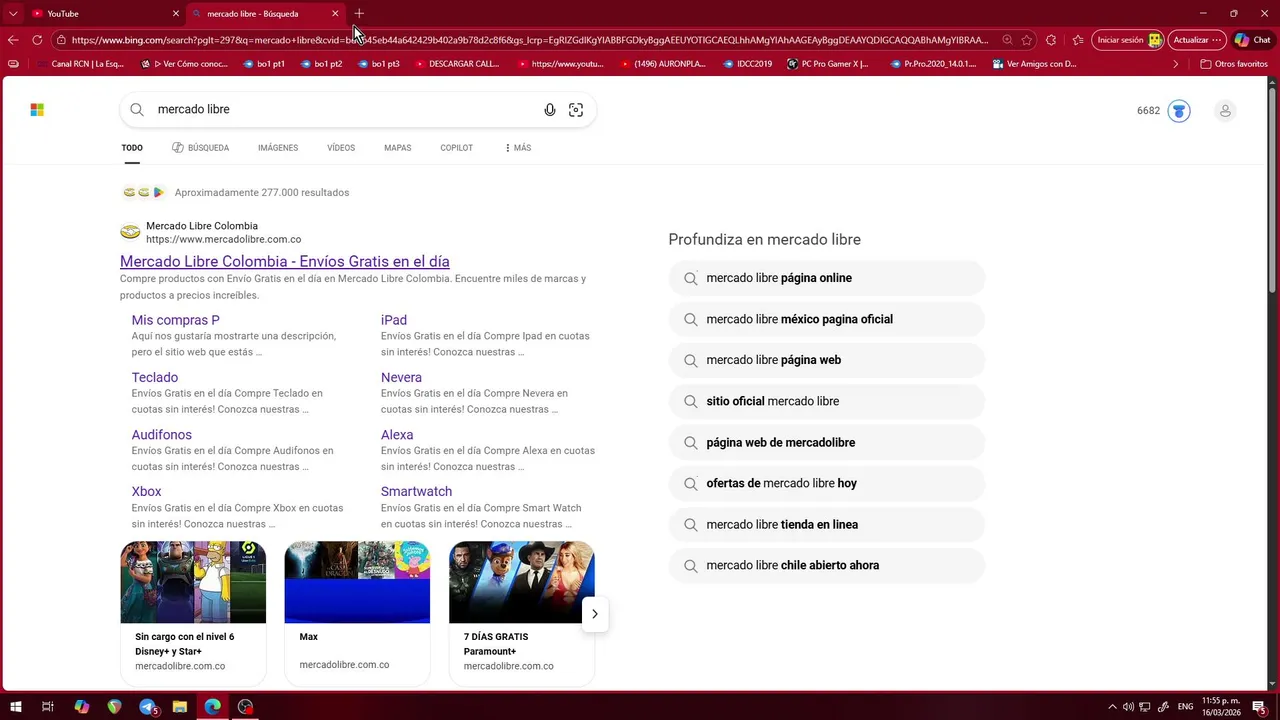The height and width of the screenshot is (720, 1280).
Task: Select the IMÁGENES tab
Action: click(278, 148)
